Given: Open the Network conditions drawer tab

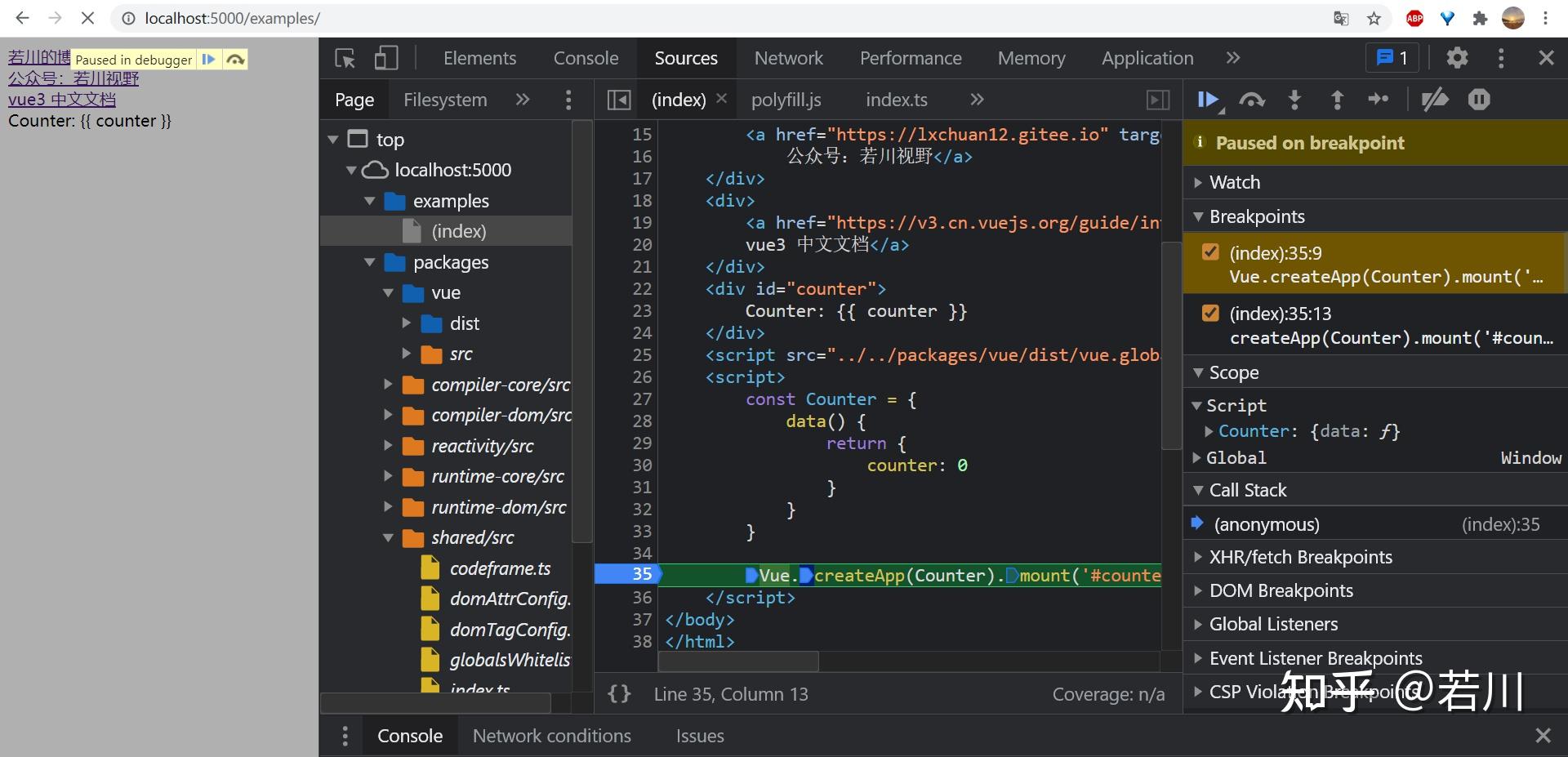Looking at the screenshot, I should [x=552, y=736].
